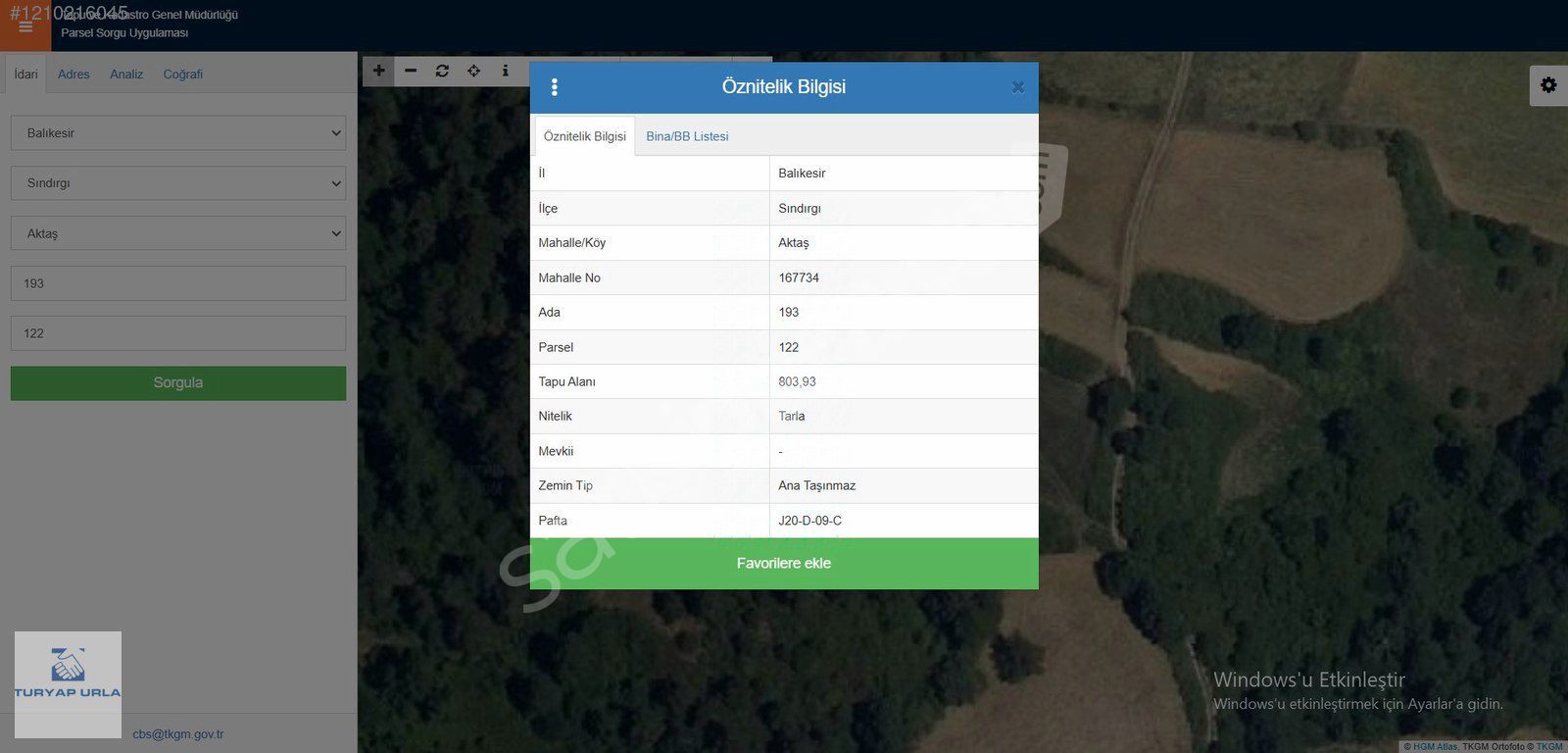Select the info query tool

[x=505, y=71]
